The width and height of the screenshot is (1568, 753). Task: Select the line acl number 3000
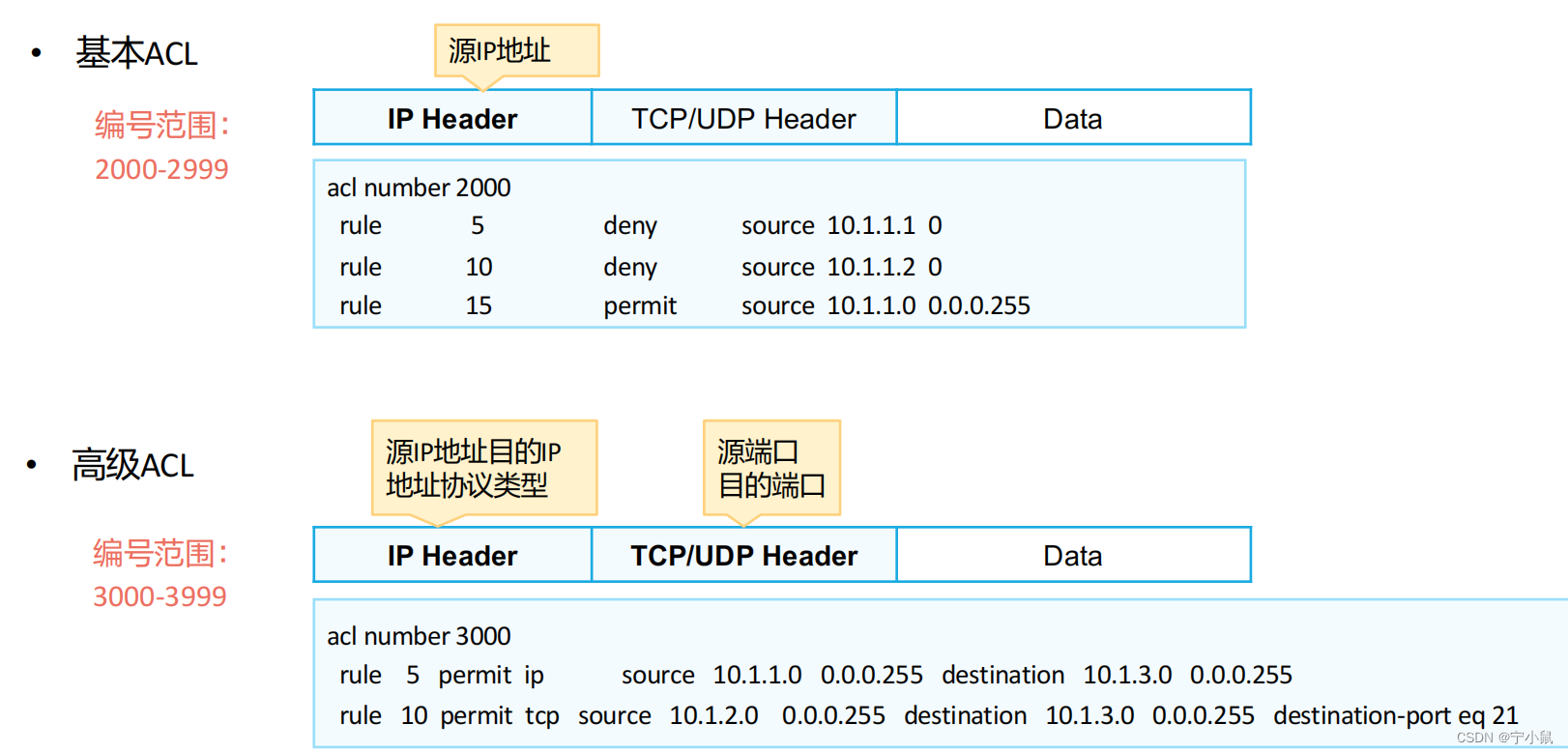[x=419, y=636]
